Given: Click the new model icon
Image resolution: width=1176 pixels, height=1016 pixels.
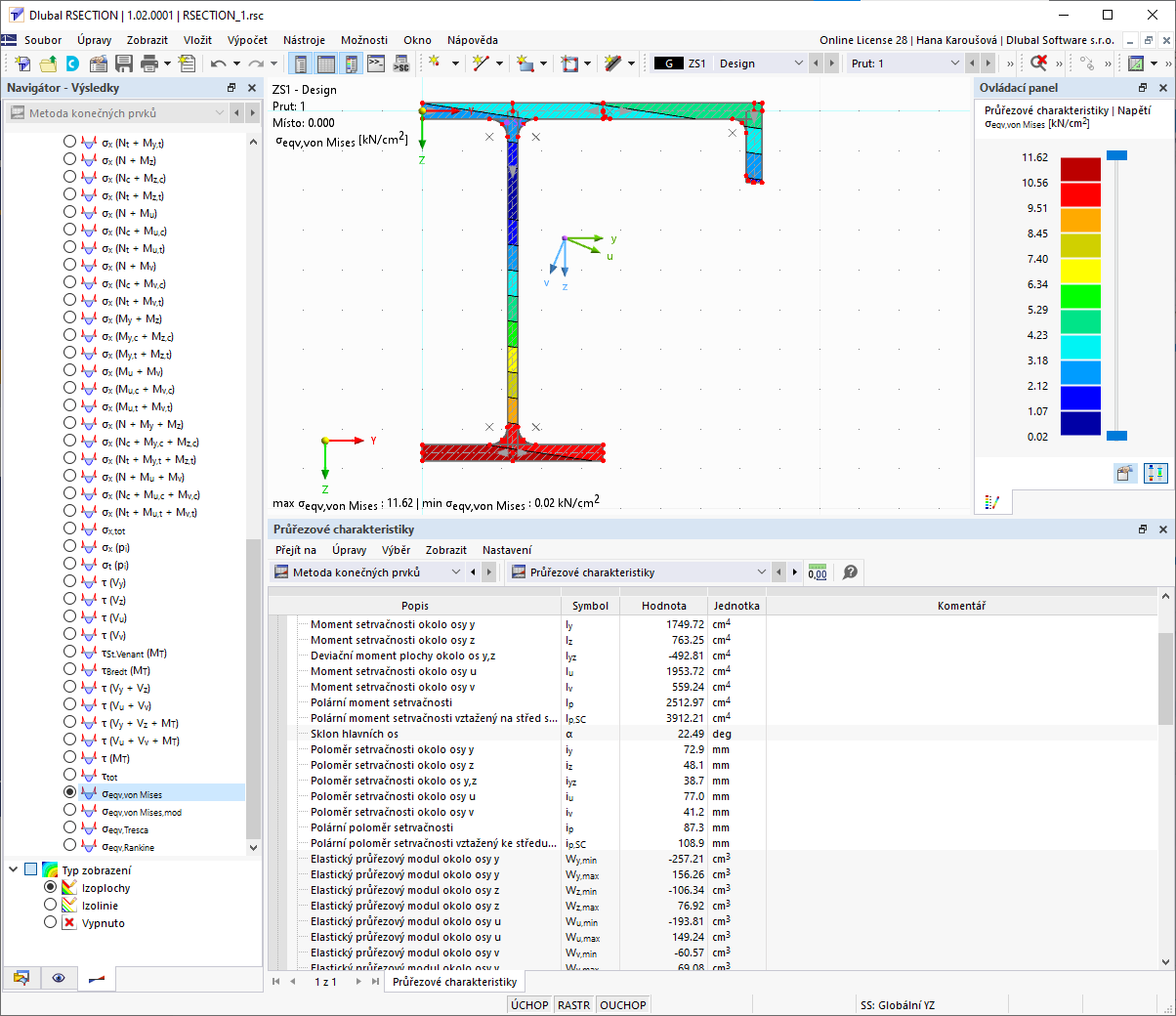Looking at the screenshot, I should 22,63.
